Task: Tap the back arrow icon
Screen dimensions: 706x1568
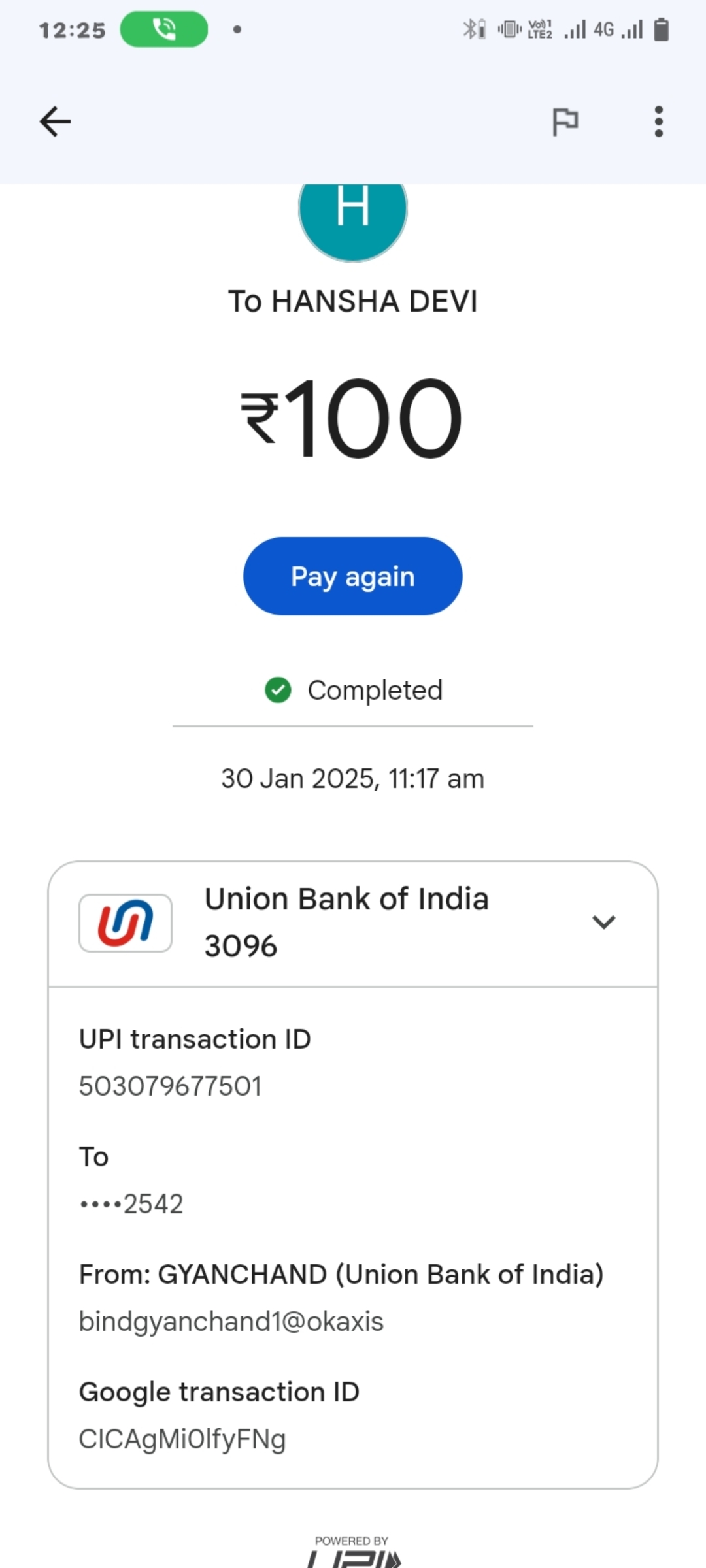Action: (x=55, y=122)
